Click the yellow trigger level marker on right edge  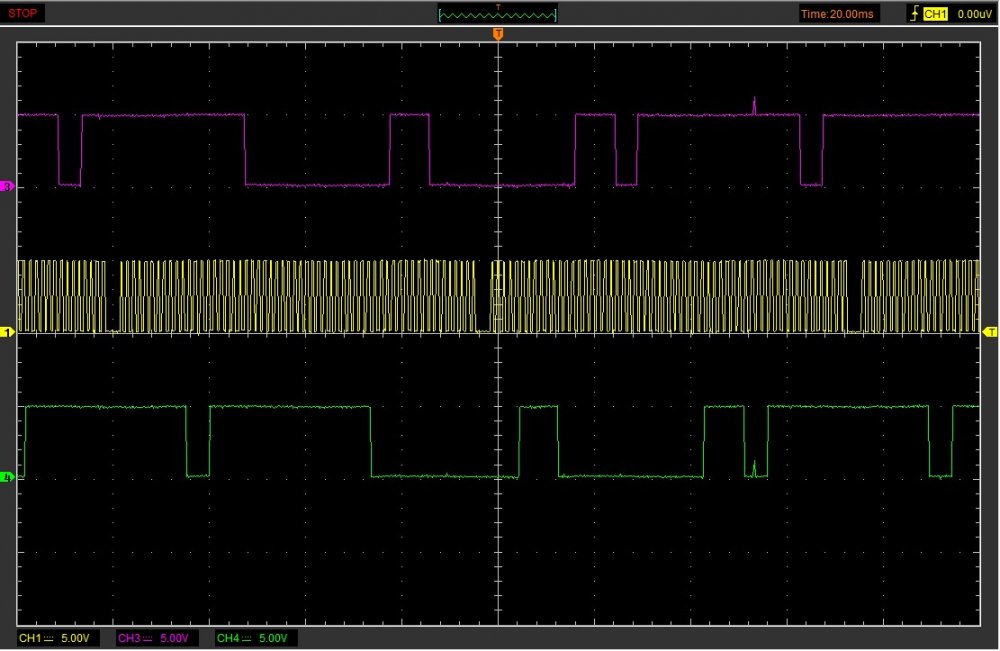coord(991,331)
